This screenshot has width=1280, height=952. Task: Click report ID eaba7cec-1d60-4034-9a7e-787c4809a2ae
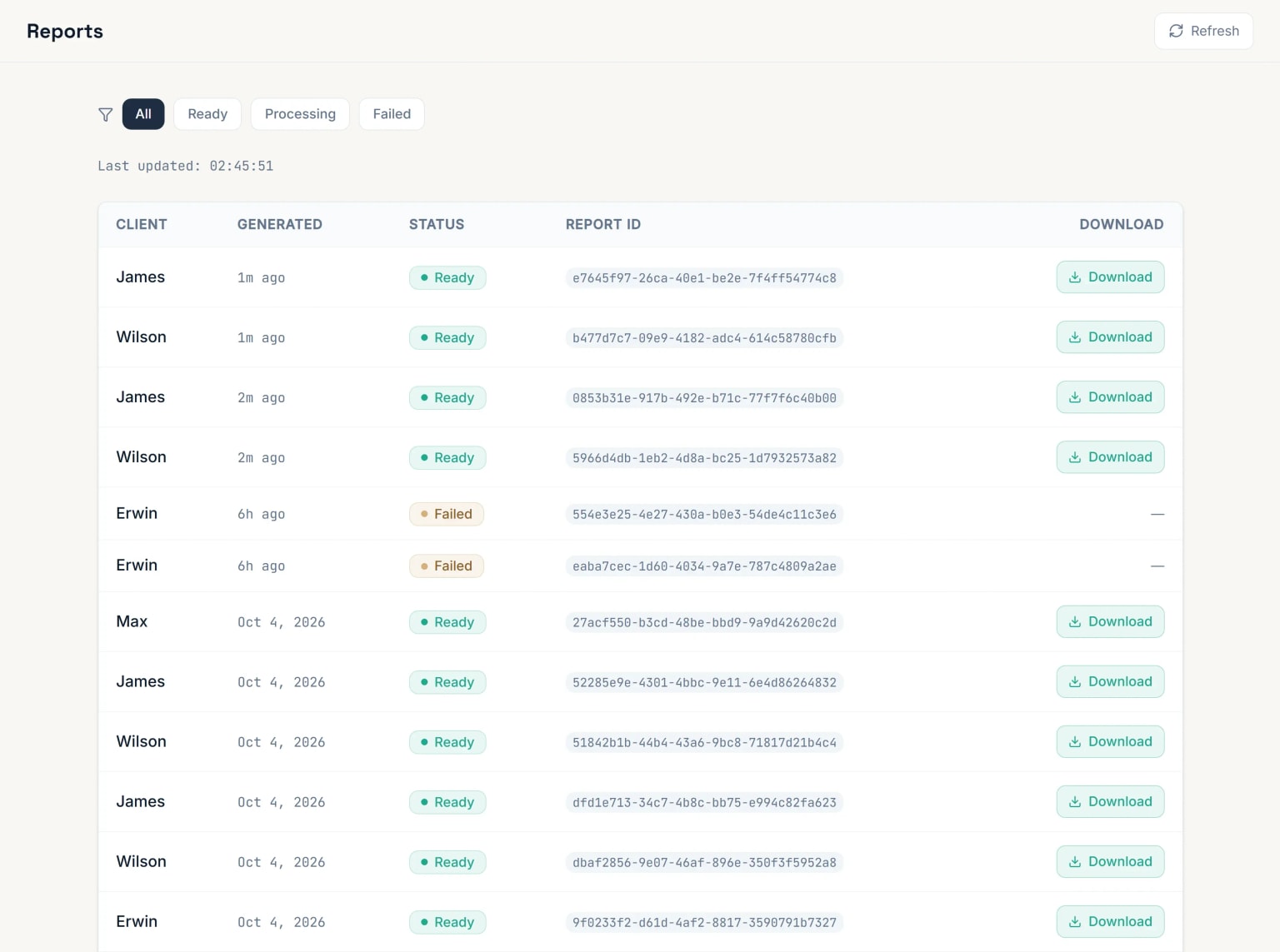coord(704,566)
